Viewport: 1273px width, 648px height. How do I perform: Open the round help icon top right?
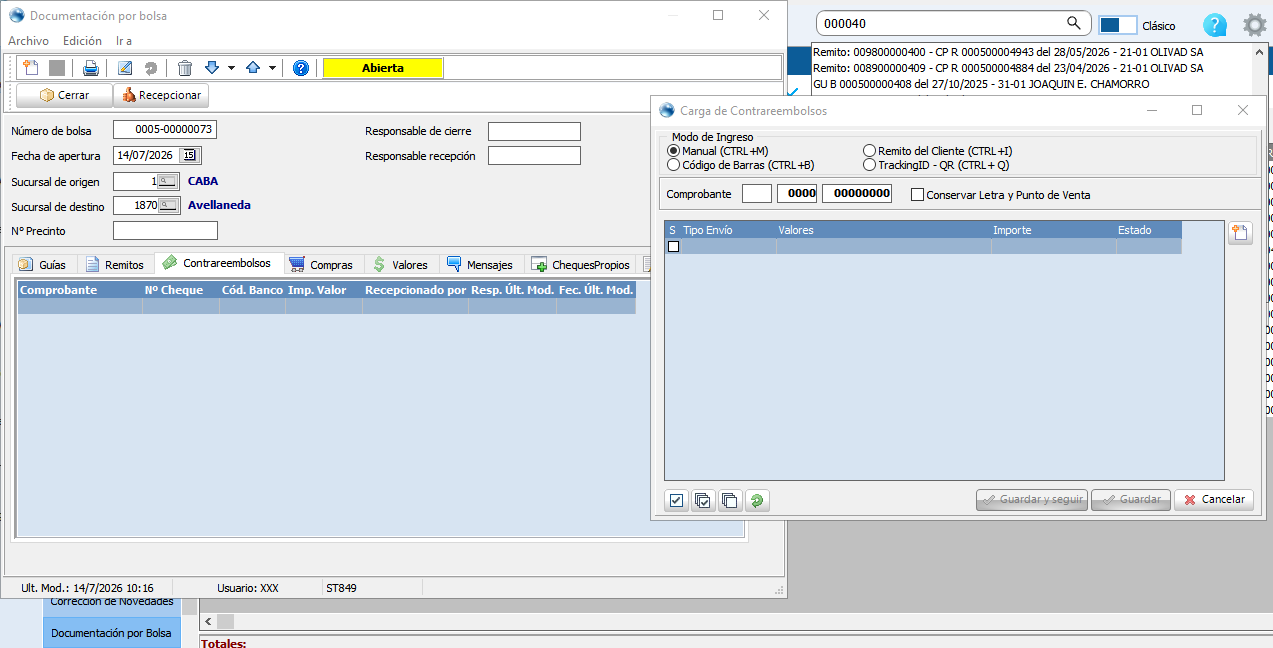[1215, 26]
